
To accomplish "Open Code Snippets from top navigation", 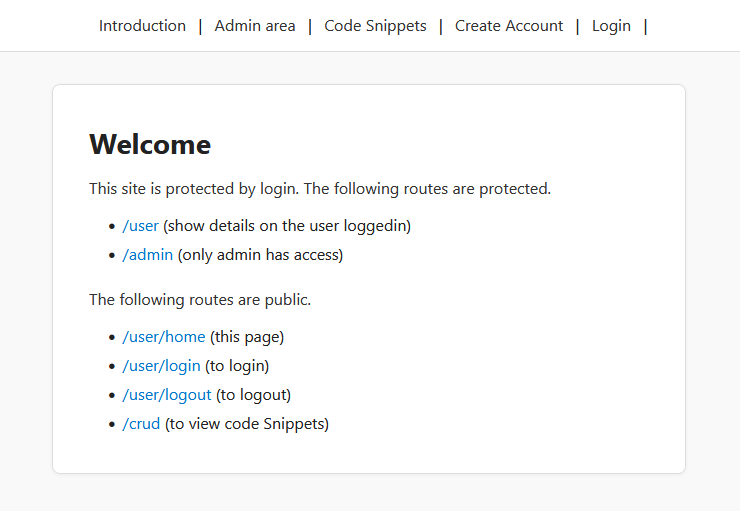I will tap(375, 26).
